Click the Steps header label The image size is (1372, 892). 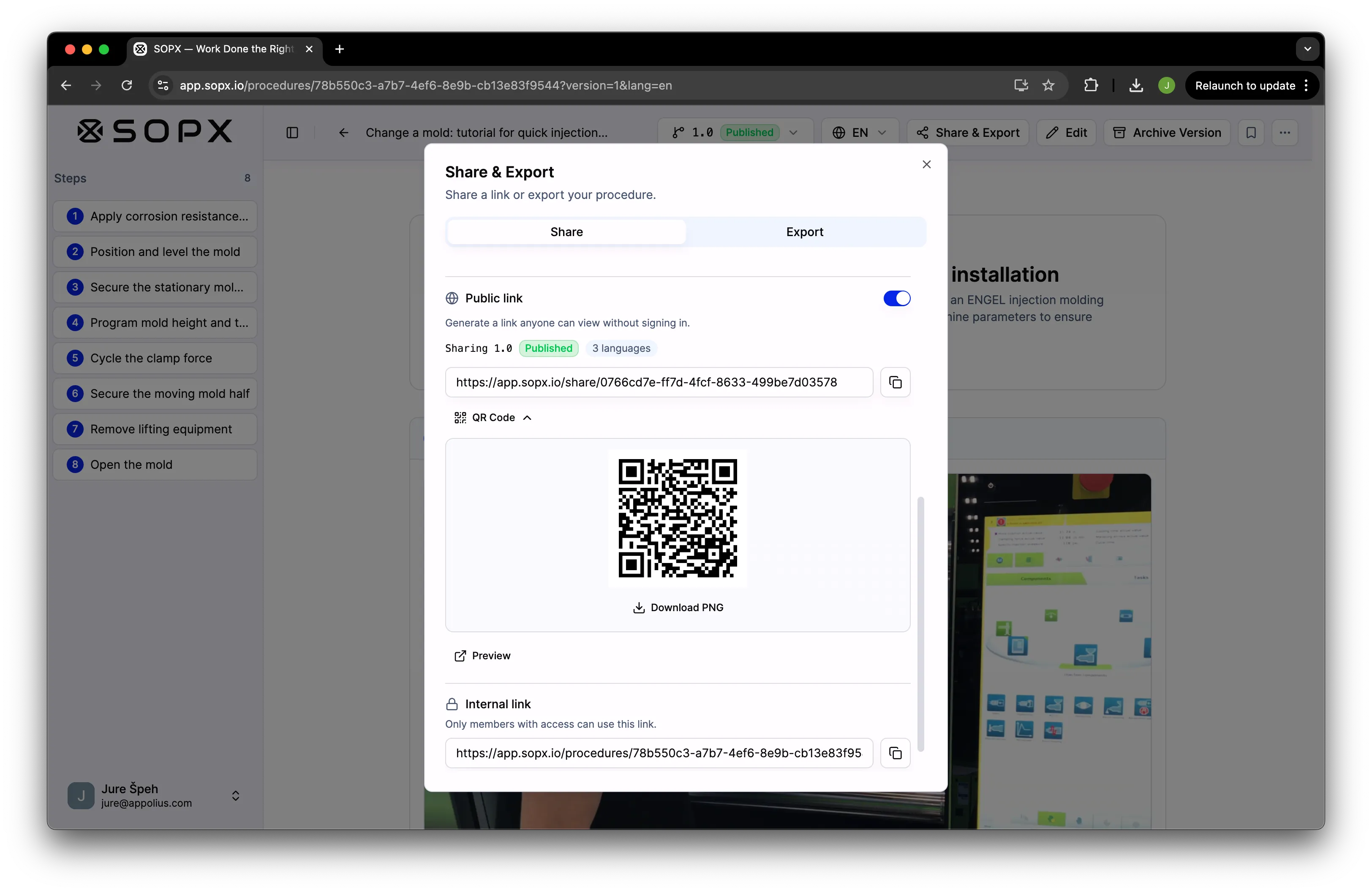[x=70, y=178]
